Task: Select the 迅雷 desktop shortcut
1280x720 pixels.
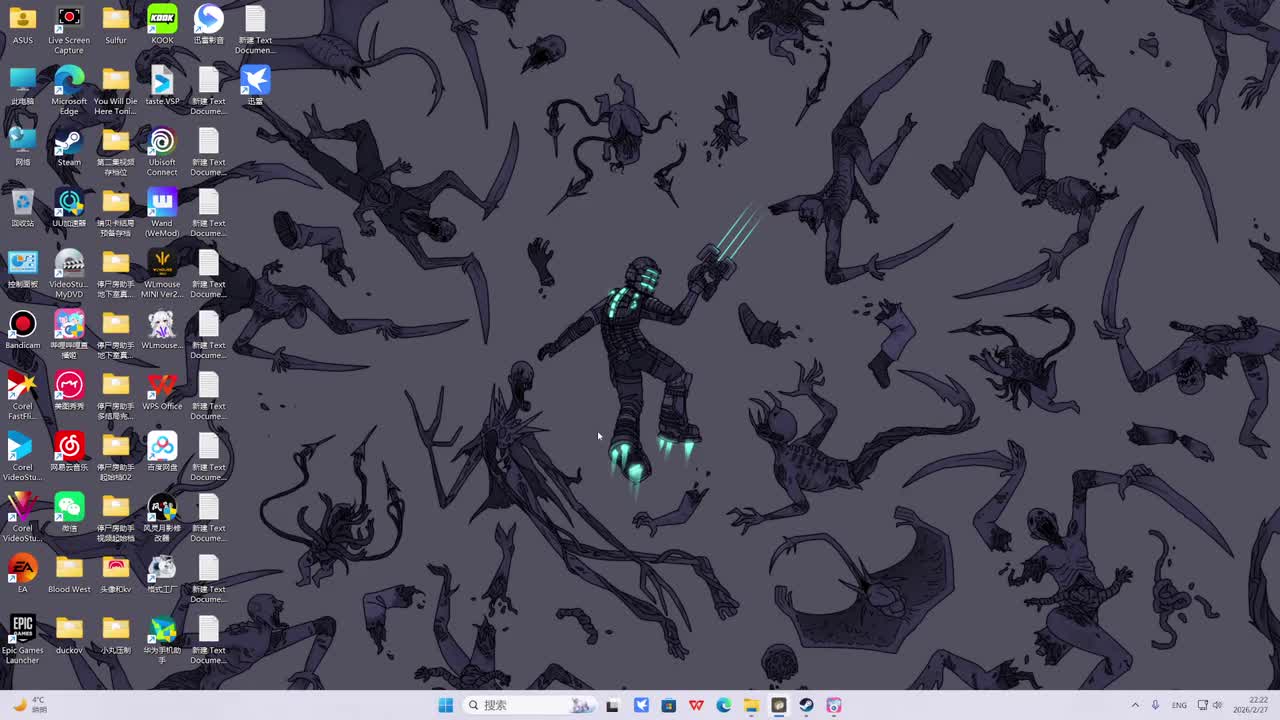Action: coord(255,86)
